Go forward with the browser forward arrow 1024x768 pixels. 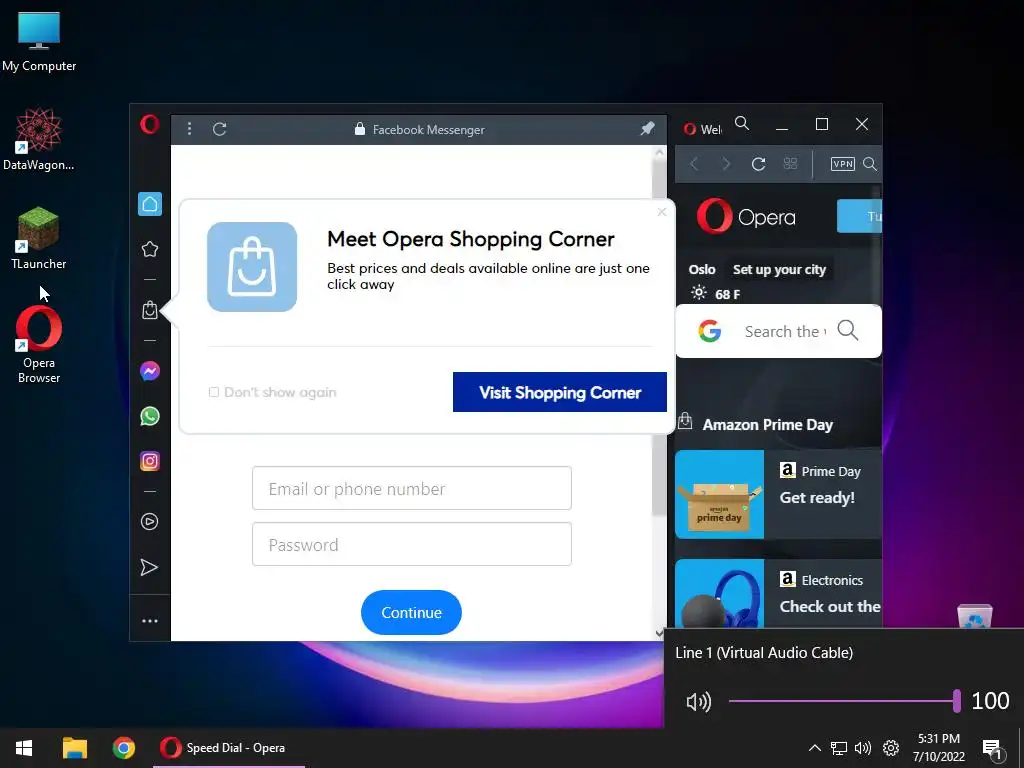[726, 164]
